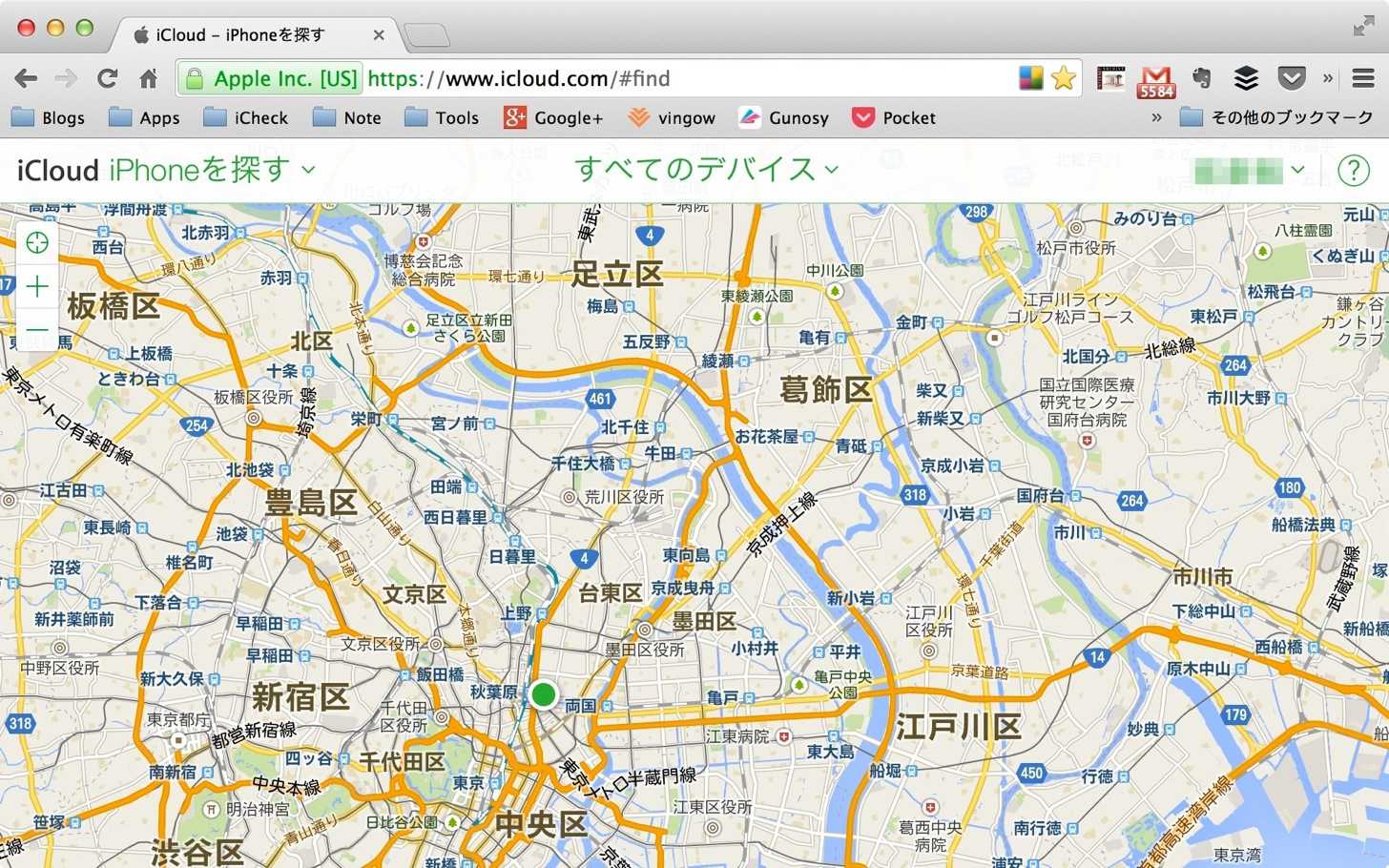This screenshot has height=868, width=1389.
Task: Open the iCheck bookmark folder
Action: pos(246,117)
